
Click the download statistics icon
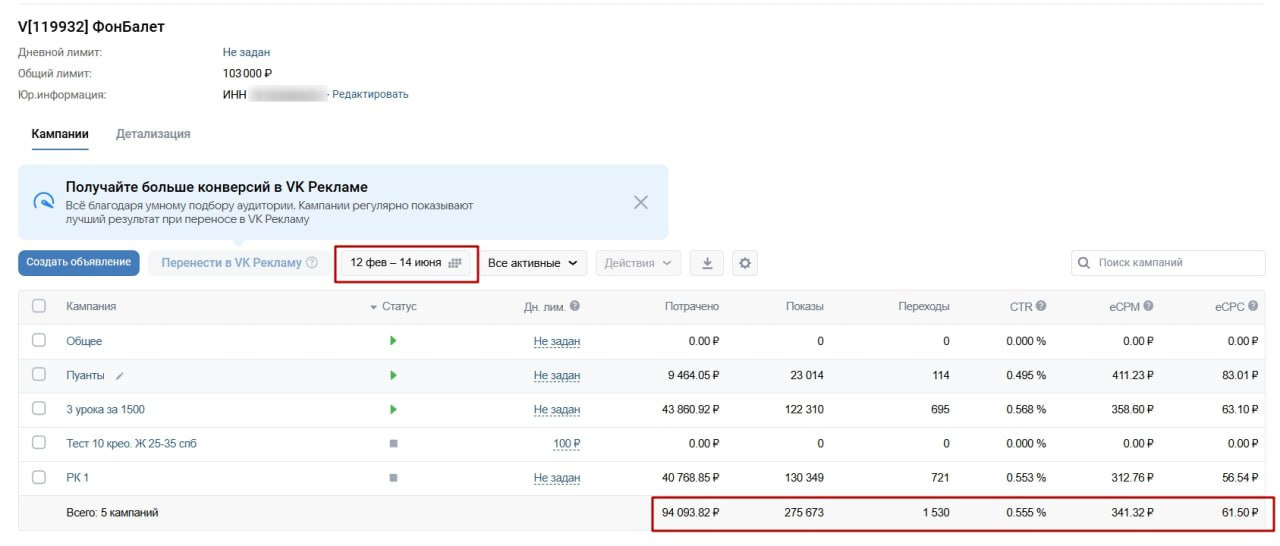[707, 263]
